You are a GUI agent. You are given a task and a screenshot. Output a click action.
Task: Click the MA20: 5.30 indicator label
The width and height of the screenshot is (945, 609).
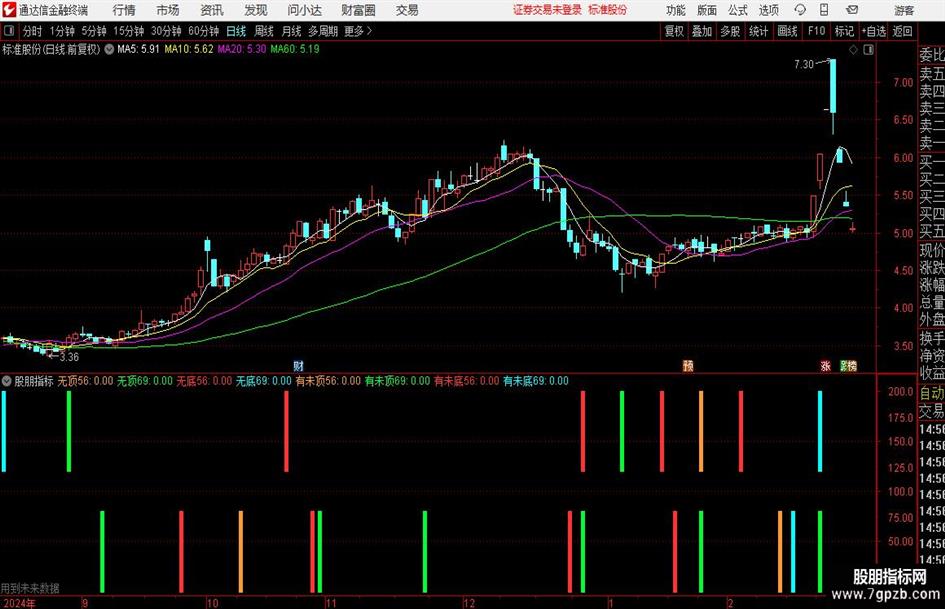point(242,49)
